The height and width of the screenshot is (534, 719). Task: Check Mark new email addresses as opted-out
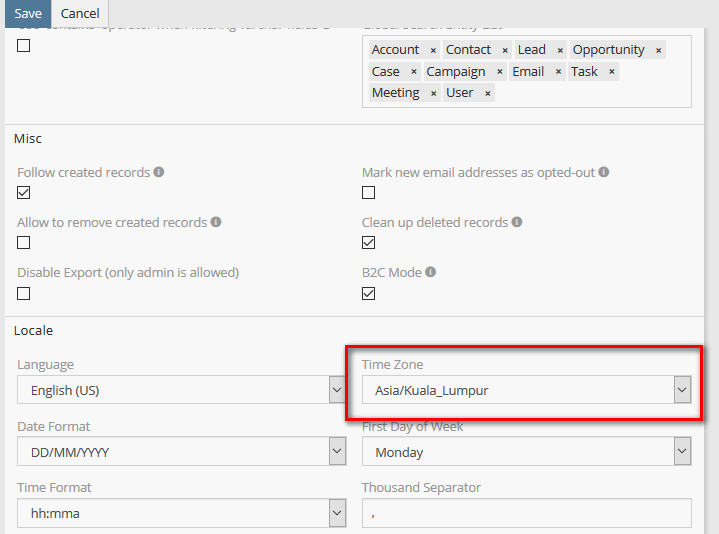369,193
